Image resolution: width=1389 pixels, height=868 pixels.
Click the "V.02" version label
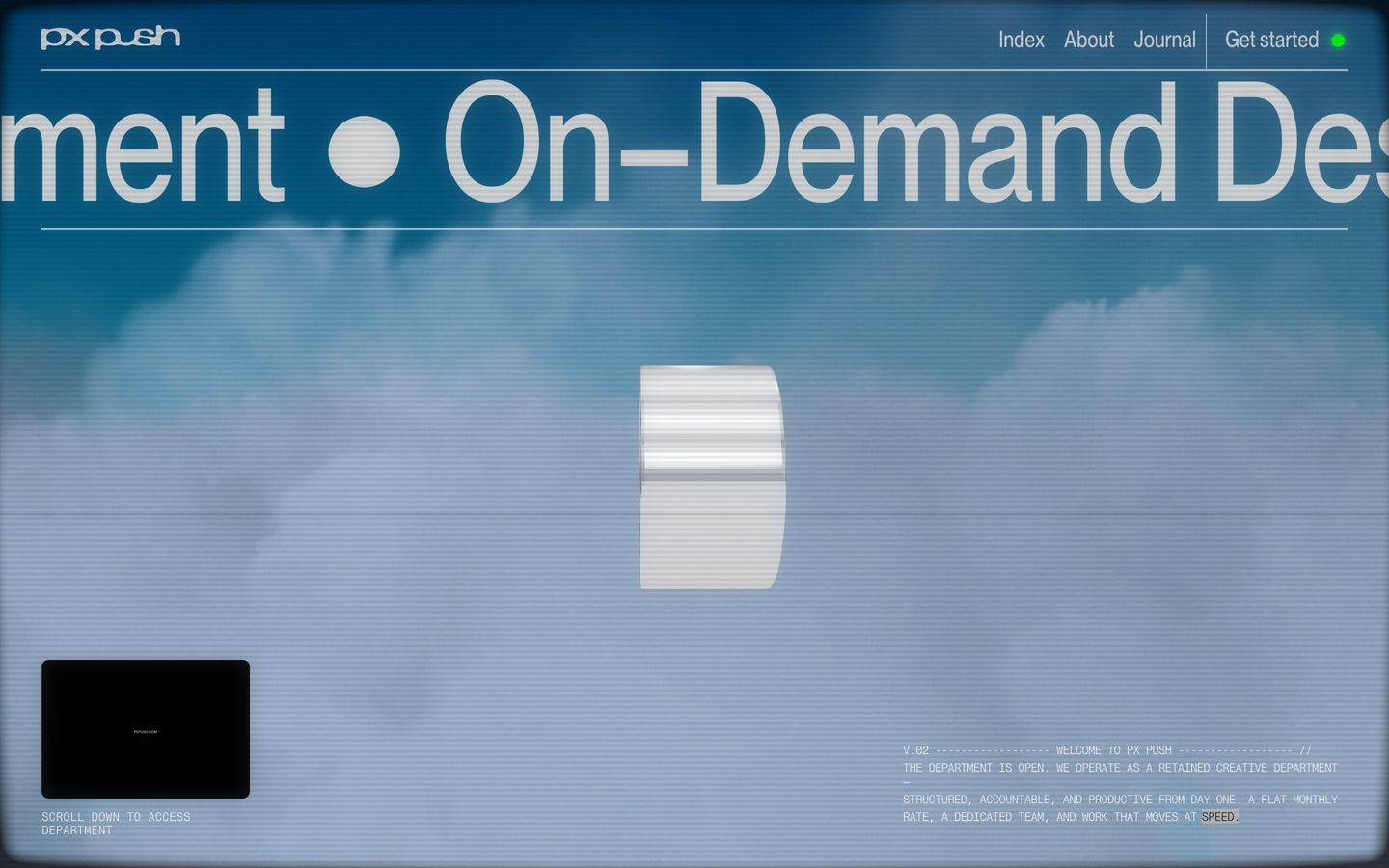coord(916,750)
